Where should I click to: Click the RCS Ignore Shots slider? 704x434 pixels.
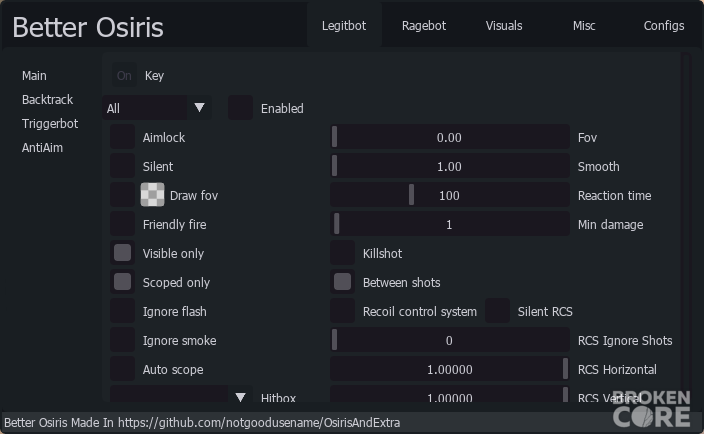point(450,340)
